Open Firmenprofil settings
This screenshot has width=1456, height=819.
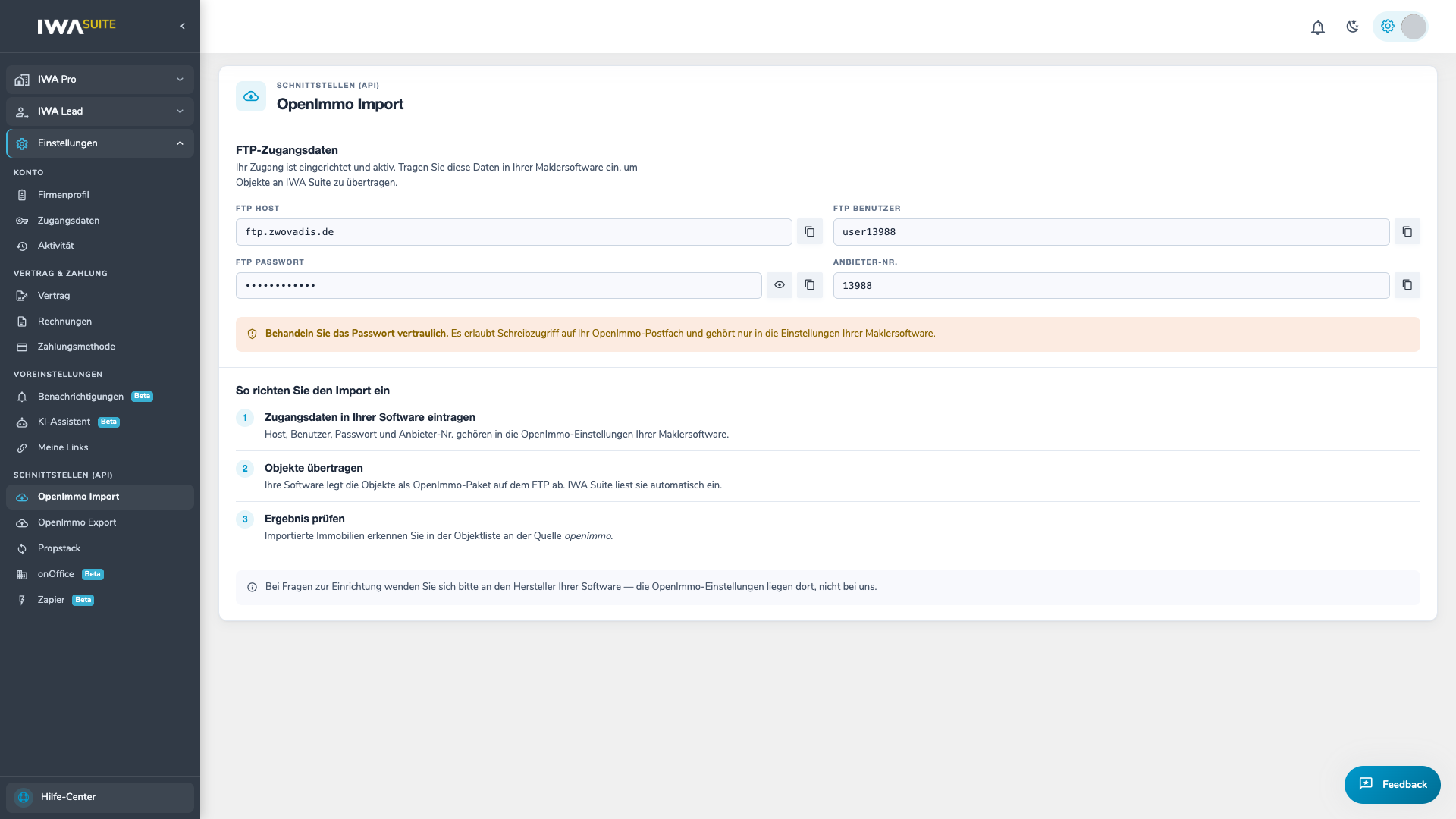[x=100, y=195]
